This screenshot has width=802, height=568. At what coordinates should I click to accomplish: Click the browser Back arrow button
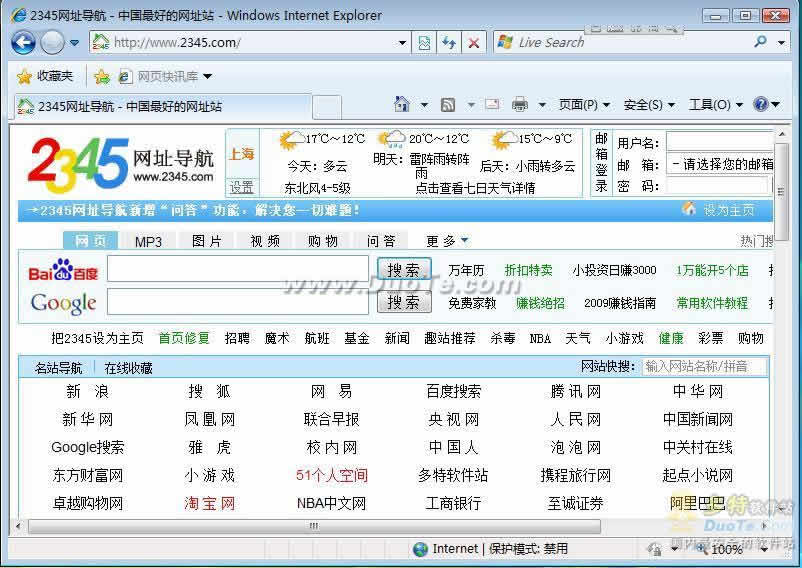tap(24, 42)
